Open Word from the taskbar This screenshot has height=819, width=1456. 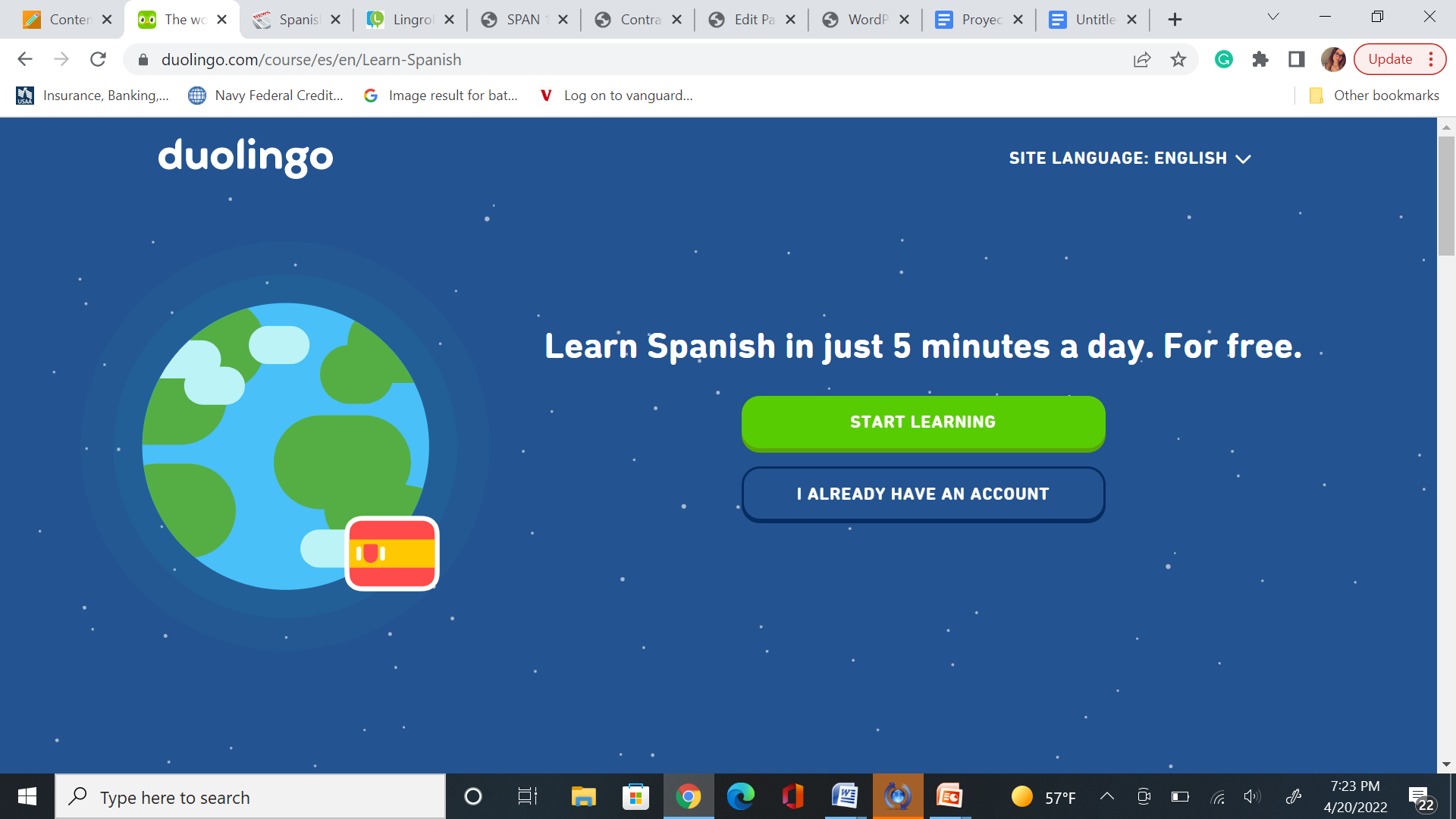click(x=845, y=796)
